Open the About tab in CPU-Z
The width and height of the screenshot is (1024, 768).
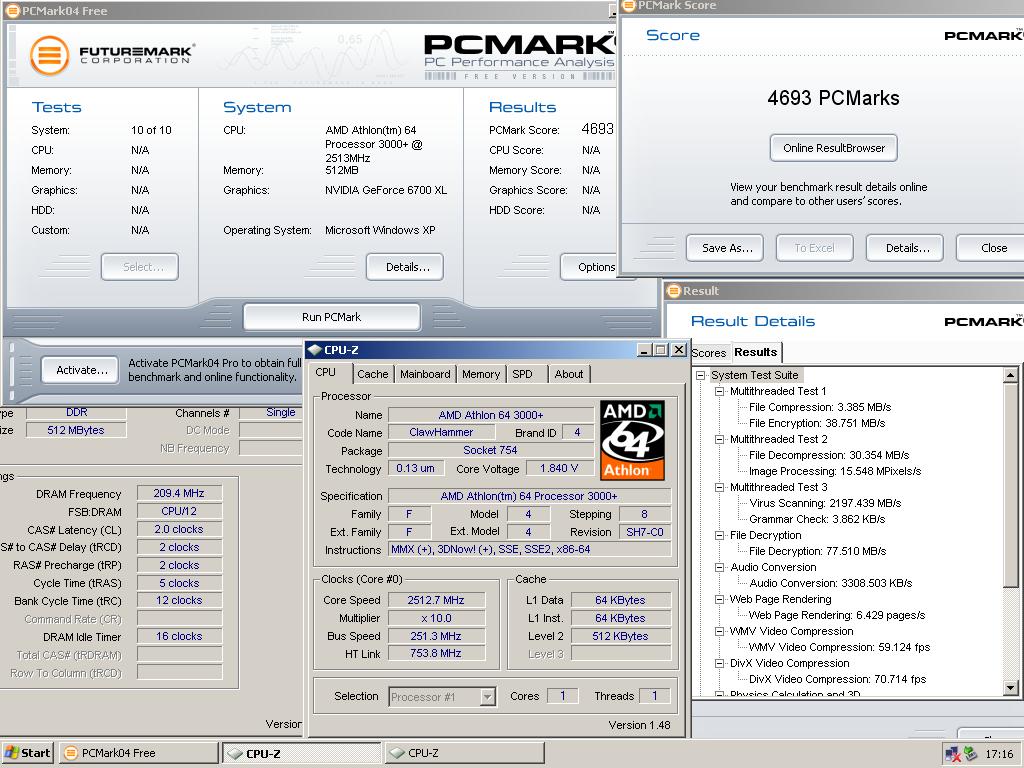569,374
